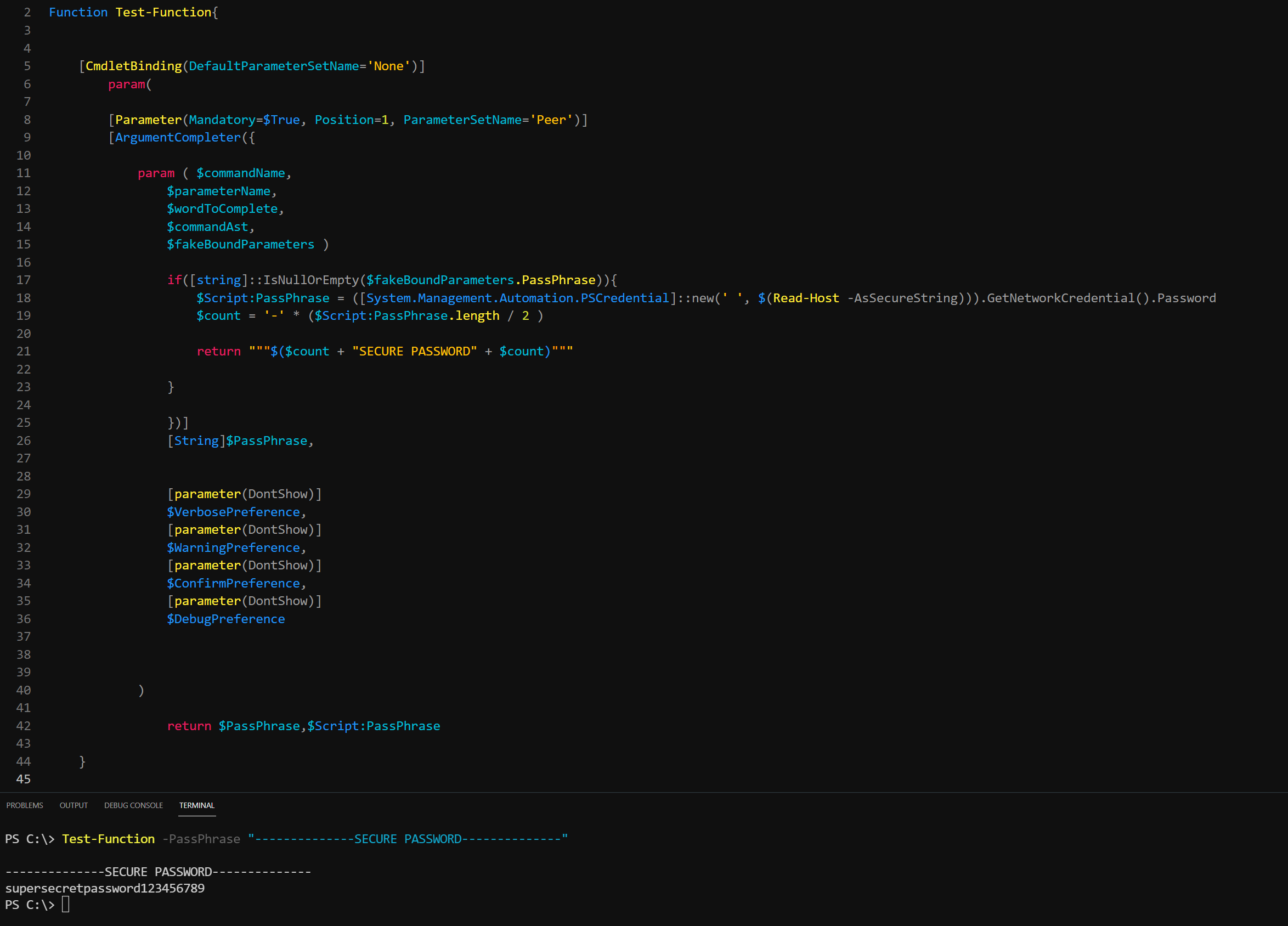The image size is (1288, 926).
Task: Open the OUTPUT panel tab
Action: tap(74, 805)
